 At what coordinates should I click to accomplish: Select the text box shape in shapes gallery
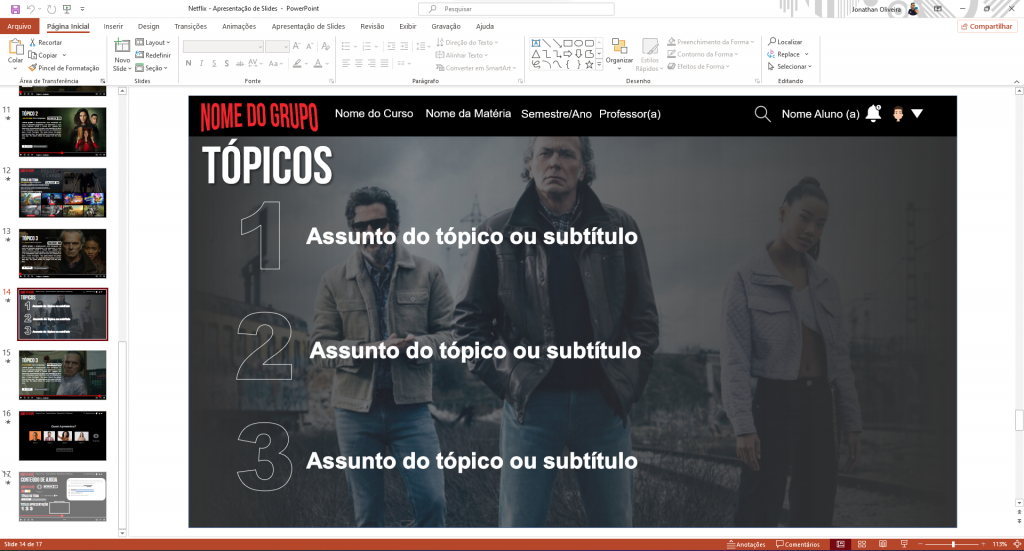536,43
